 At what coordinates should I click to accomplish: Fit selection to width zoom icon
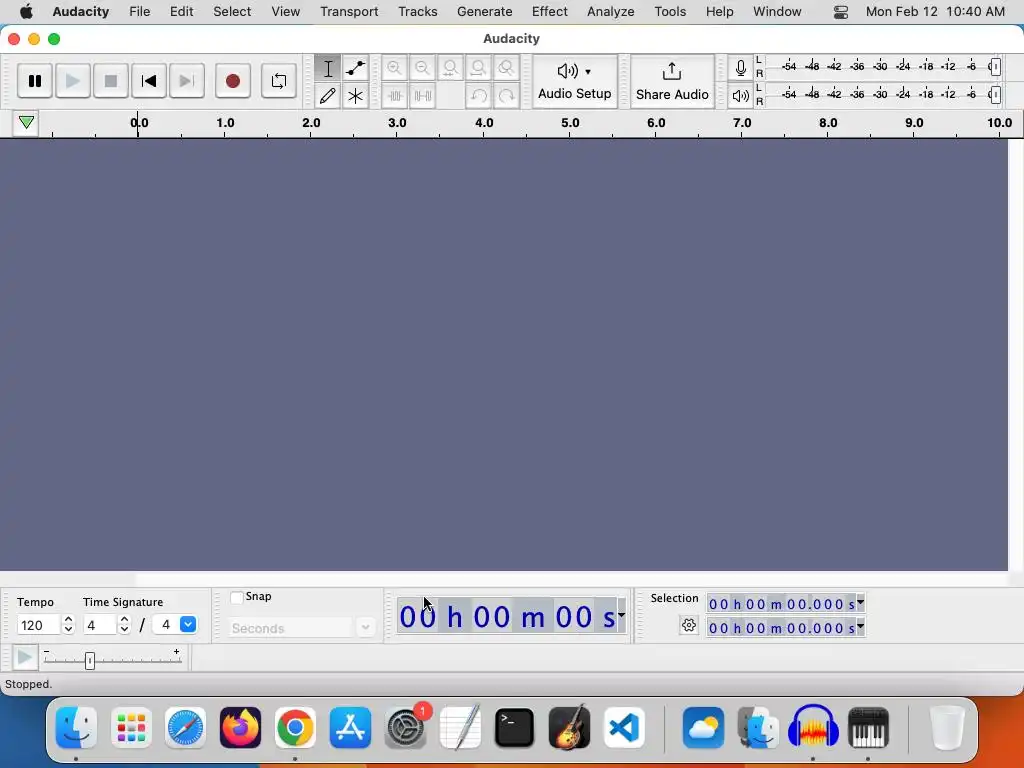pyautogui.click(x=451, y=68)
